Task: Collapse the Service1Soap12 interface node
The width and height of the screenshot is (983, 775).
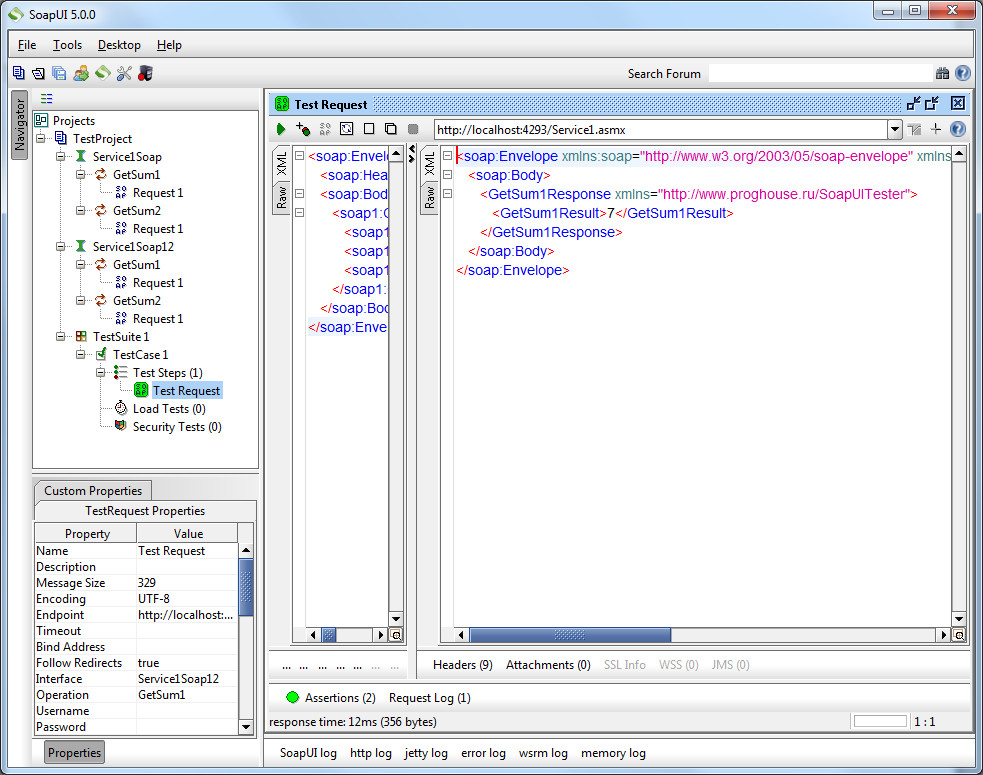Action: (61, 247)
